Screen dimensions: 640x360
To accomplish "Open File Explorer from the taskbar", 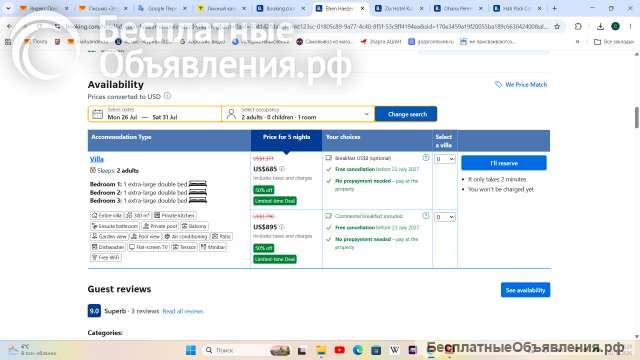I will pos(321,350).
